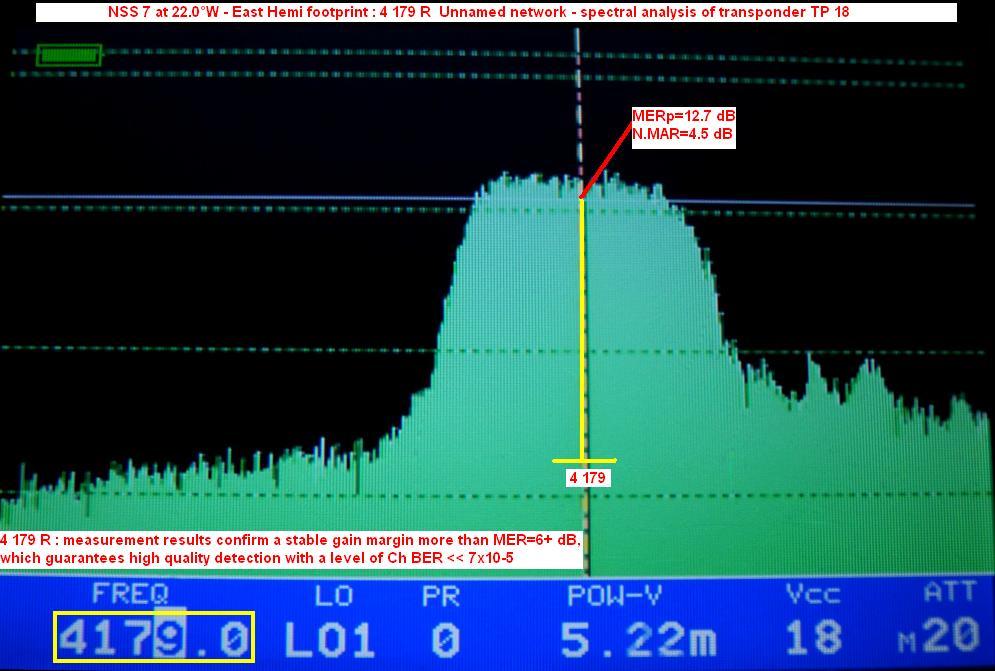
Task: Click the FREQ label in status bar
Action: click(130, 595)
